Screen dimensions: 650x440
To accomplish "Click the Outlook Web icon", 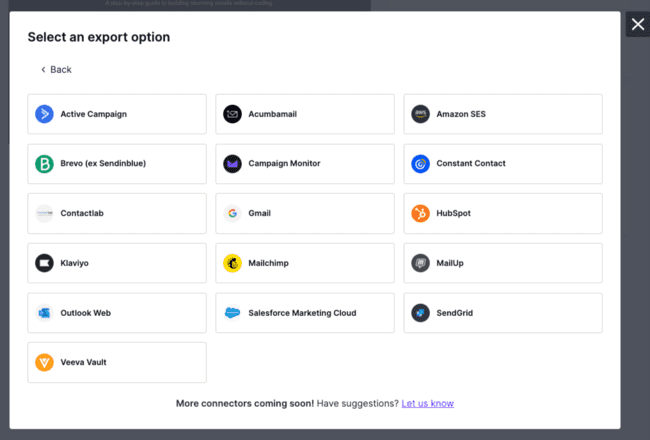I will 44,313.
